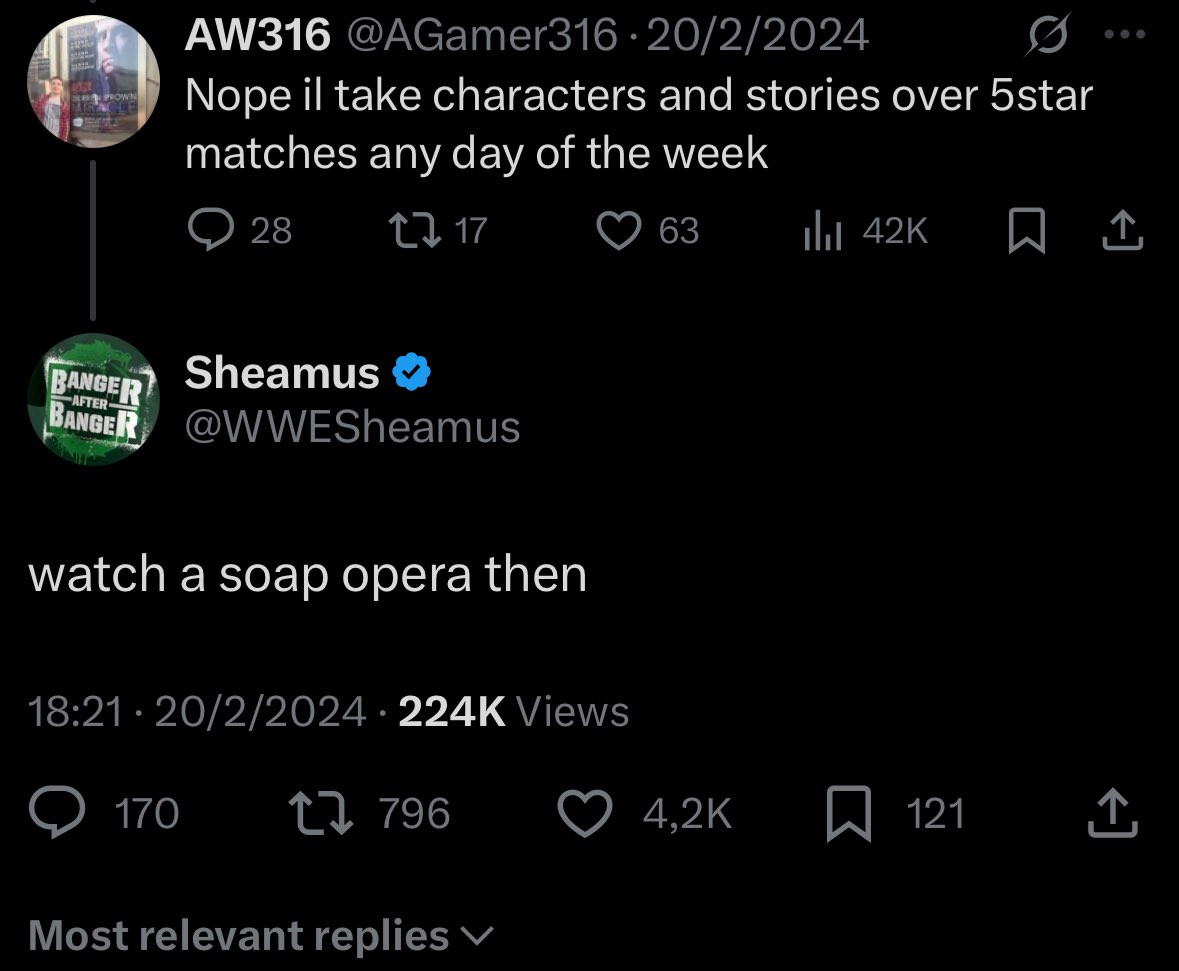The height and width of the screenshot is (971, 1179).
Task: Like AW316's tweet with heart icon
Action: (618, 231)
